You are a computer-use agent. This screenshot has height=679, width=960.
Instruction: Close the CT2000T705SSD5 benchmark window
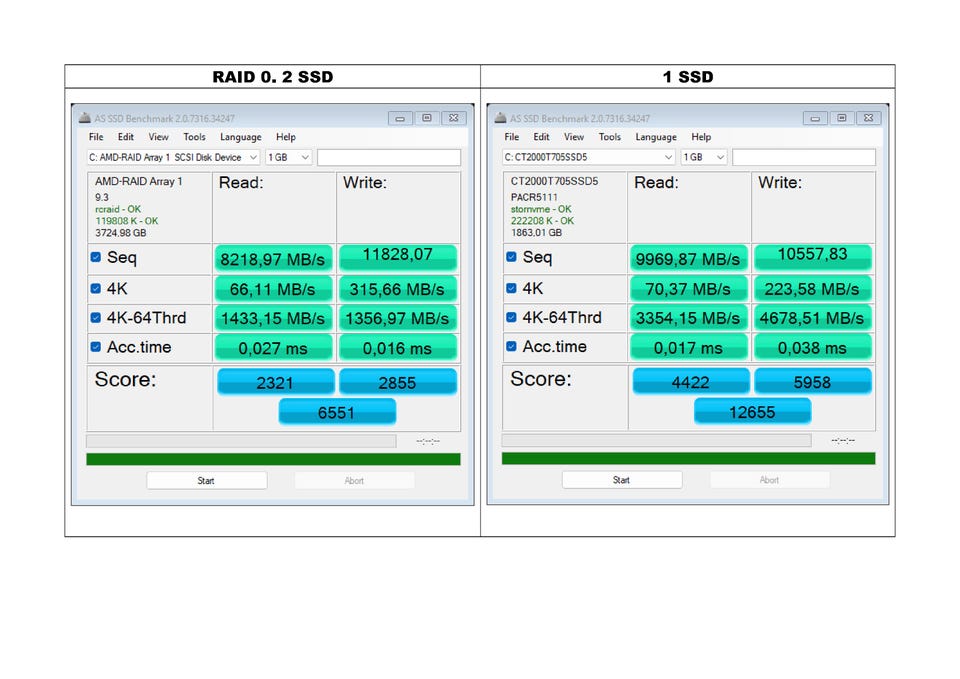(869, 118)
